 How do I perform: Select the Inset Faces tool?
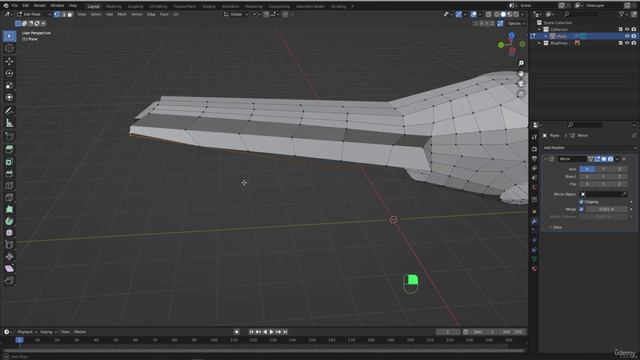tap(9, 162)
